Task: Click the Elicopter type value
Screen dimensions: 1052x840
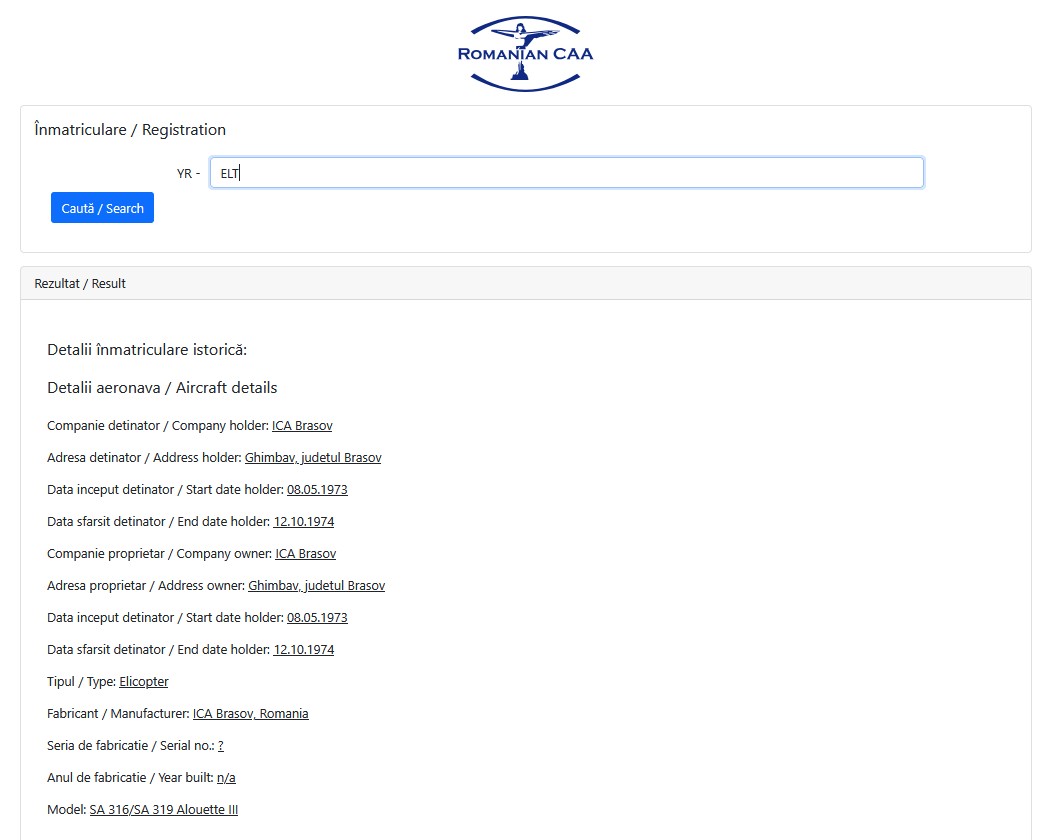Action: 144,682
